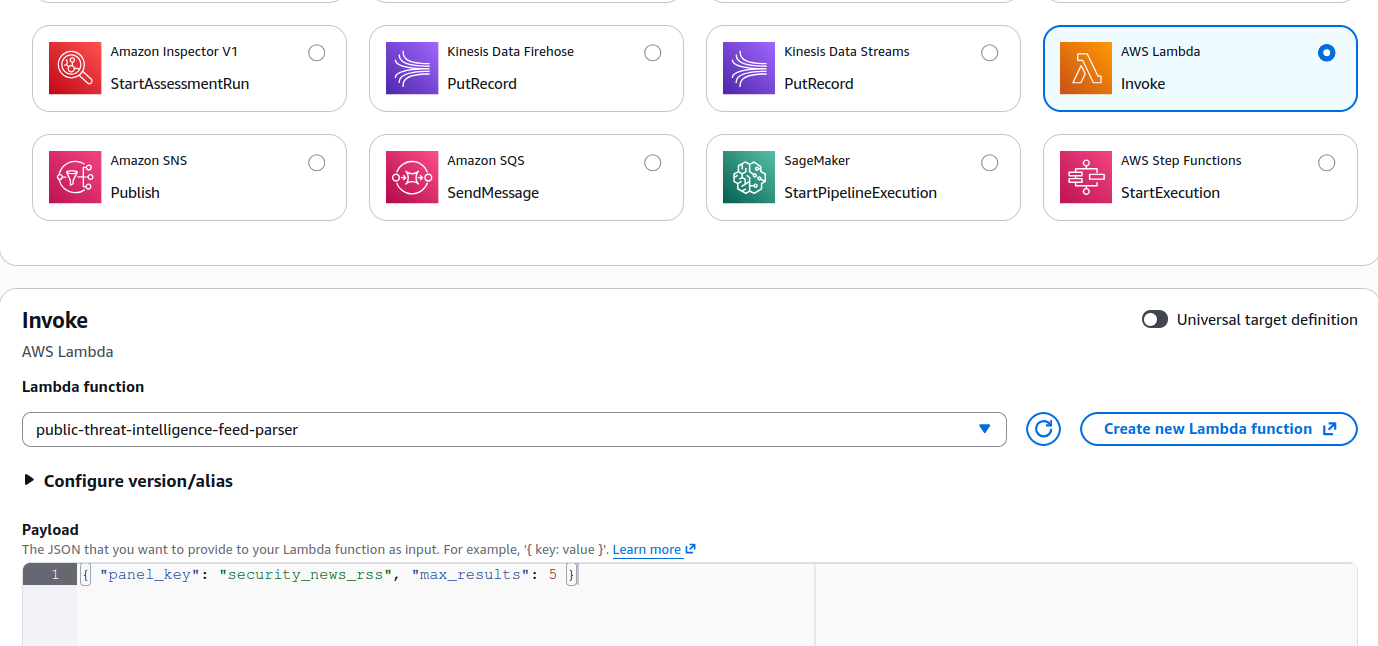The height and width of the screenshot is (646, 1378).
Task: Select Amazon SQS SendMessage radio button
Action: (x=652, y=162)
